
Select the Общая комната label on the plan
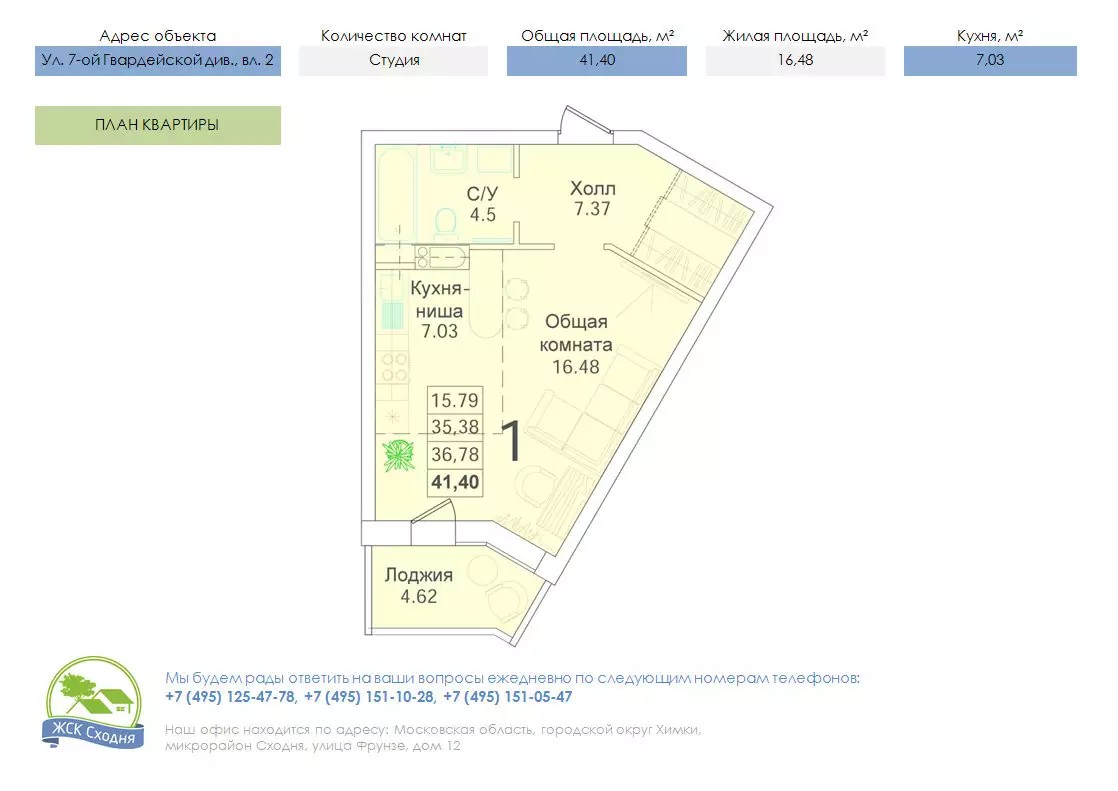(576, 333)
